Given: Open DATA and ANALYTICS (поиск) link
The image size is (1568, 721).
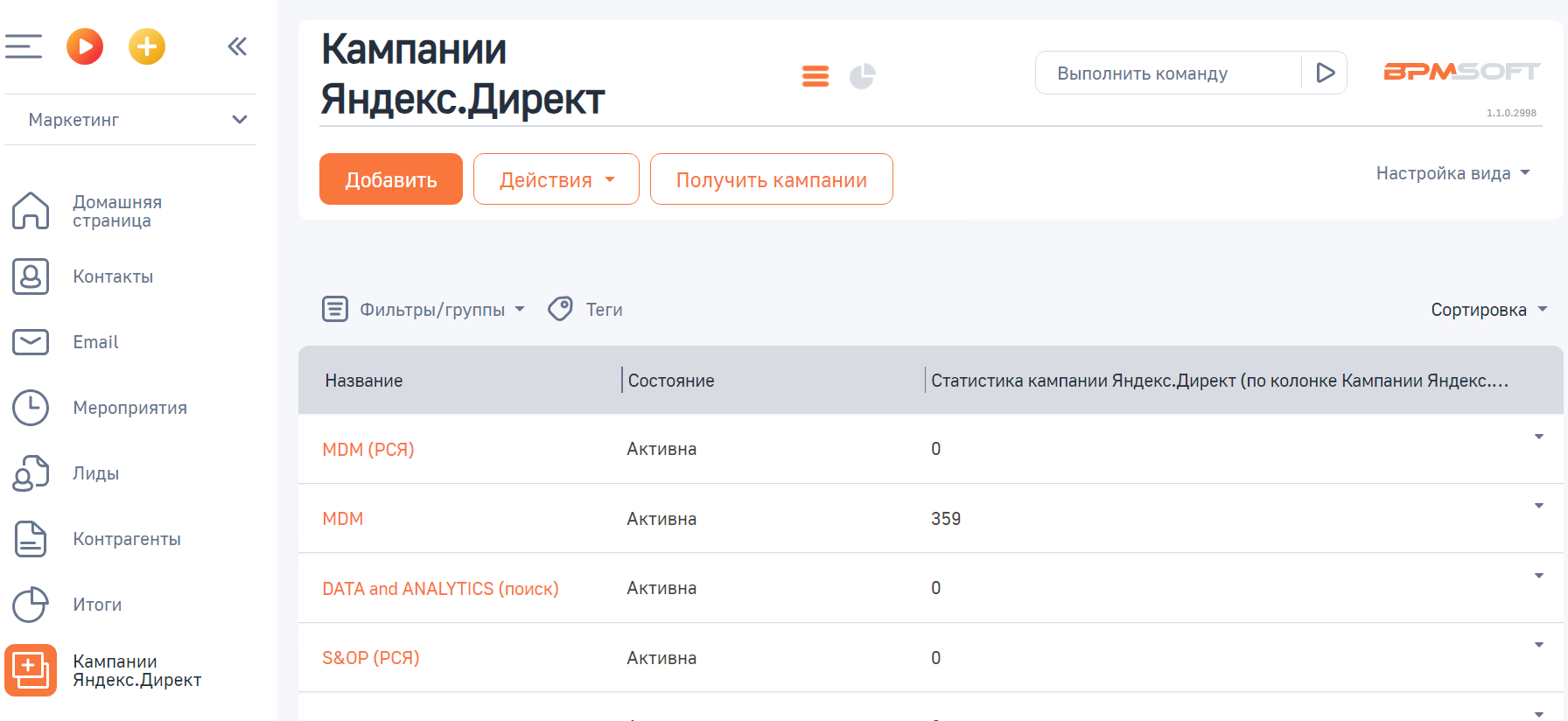Looking at the screenshot, I should [x=440, y=589].
